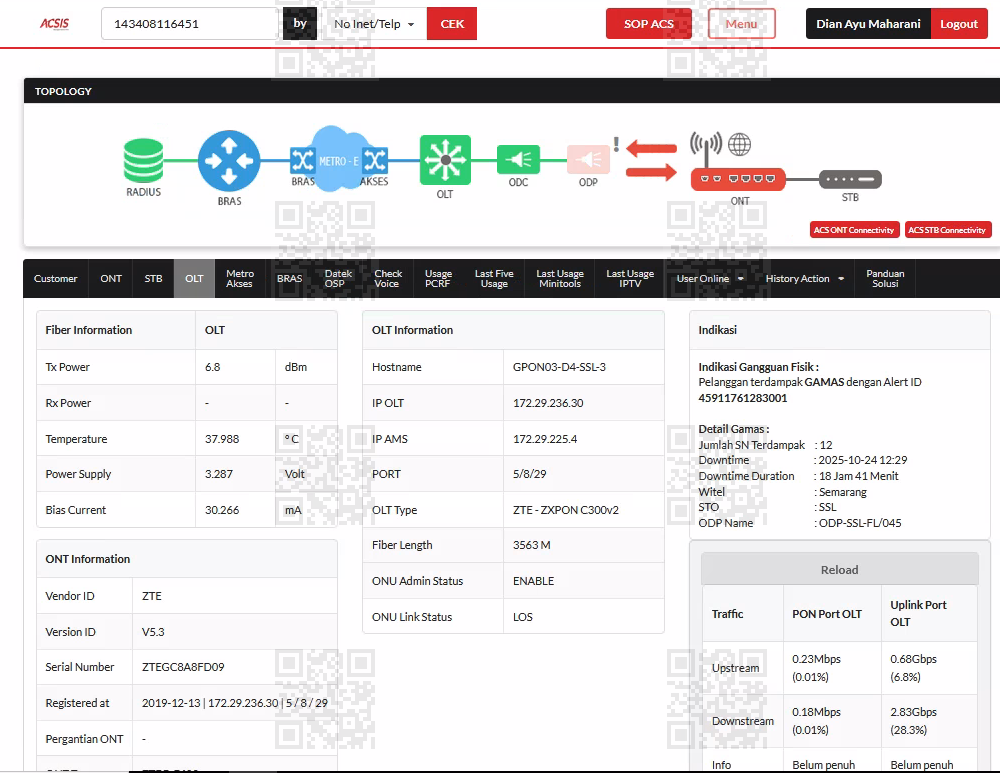The image size is (1000, 773).
Task: Switch to Usage PCRF tab
Action: 438,279
